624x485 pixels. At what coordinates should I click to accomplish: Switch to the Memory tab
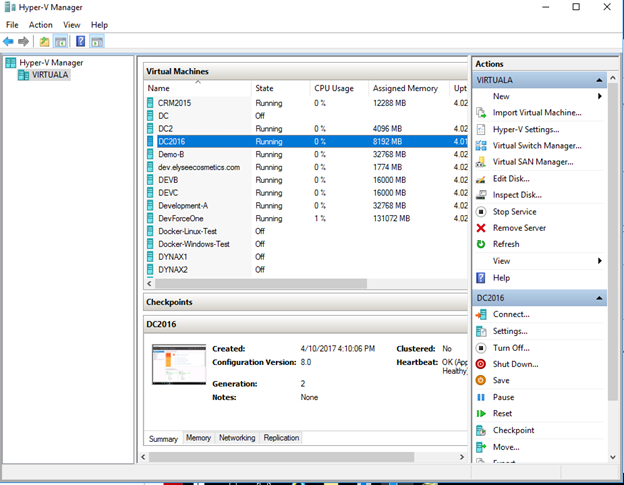(x=198, y=438)
